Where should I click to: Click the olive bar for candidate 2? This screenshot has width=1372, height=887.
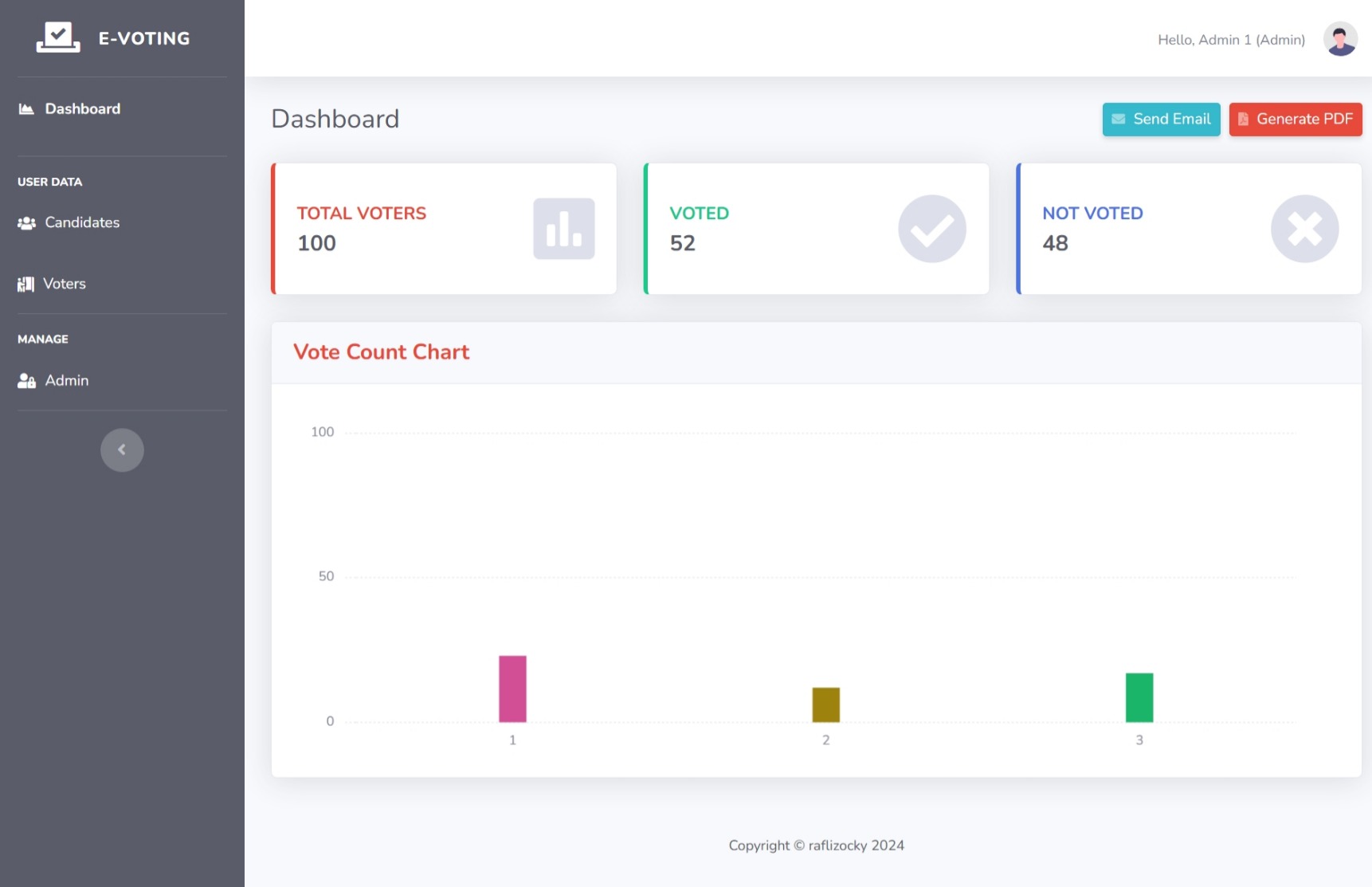coord(825,704)
